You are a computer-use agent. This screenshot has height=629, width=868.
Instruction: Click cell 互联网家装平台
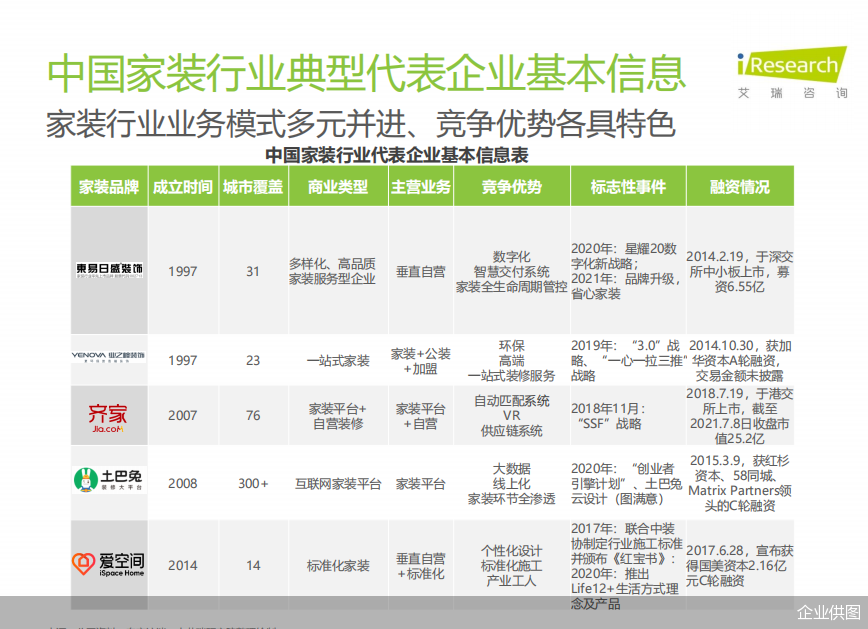tap(338, 484)
